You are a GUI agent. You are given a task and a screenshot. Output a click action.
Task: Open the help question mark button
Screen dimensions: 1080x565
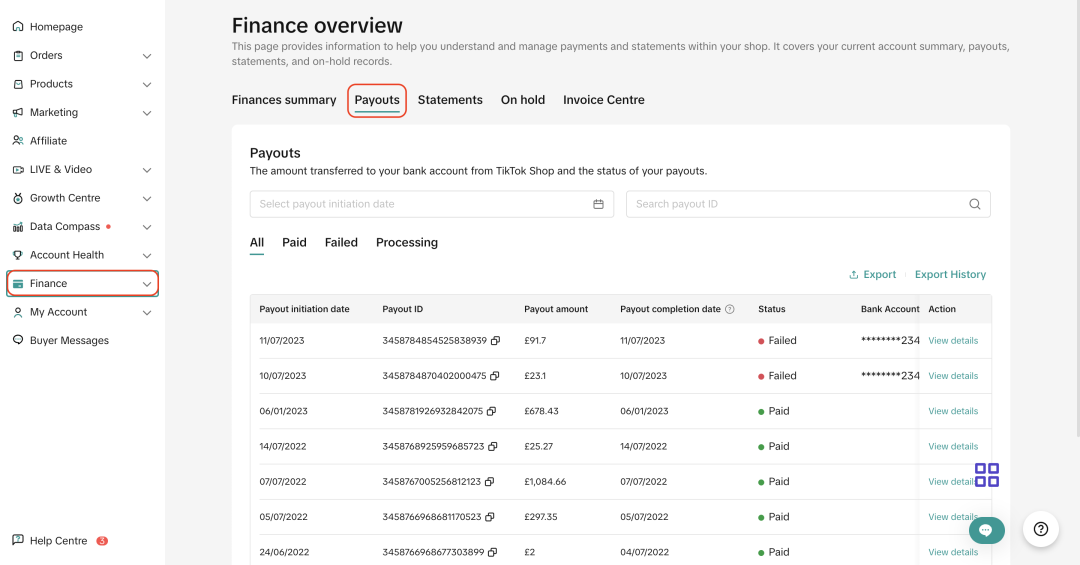point(1040,529)
